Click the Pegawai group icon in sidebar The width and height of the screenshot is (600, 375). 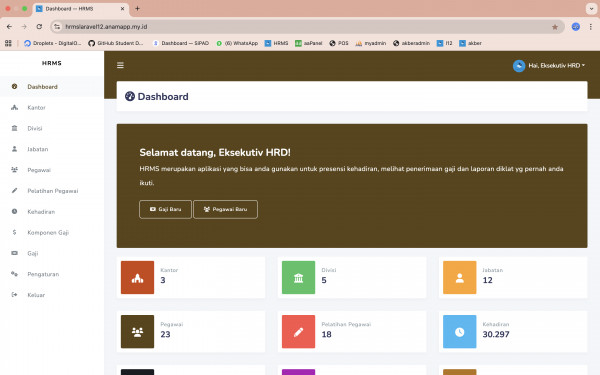(x=15, y=170)
